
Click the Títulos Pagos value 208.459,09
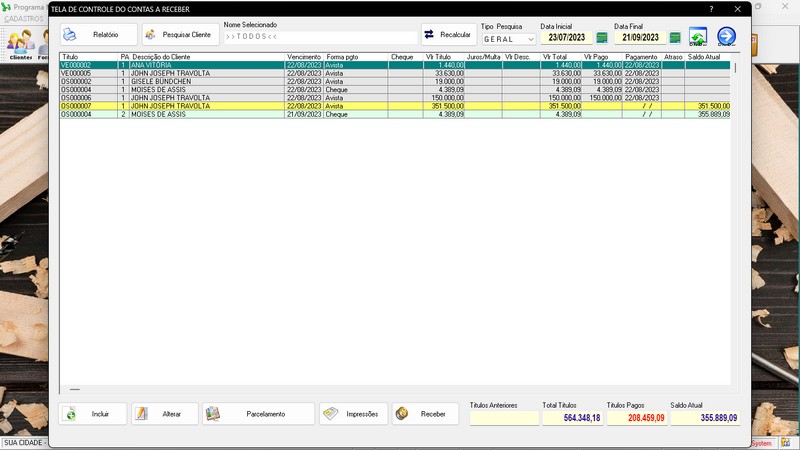[x=636, y=418]
